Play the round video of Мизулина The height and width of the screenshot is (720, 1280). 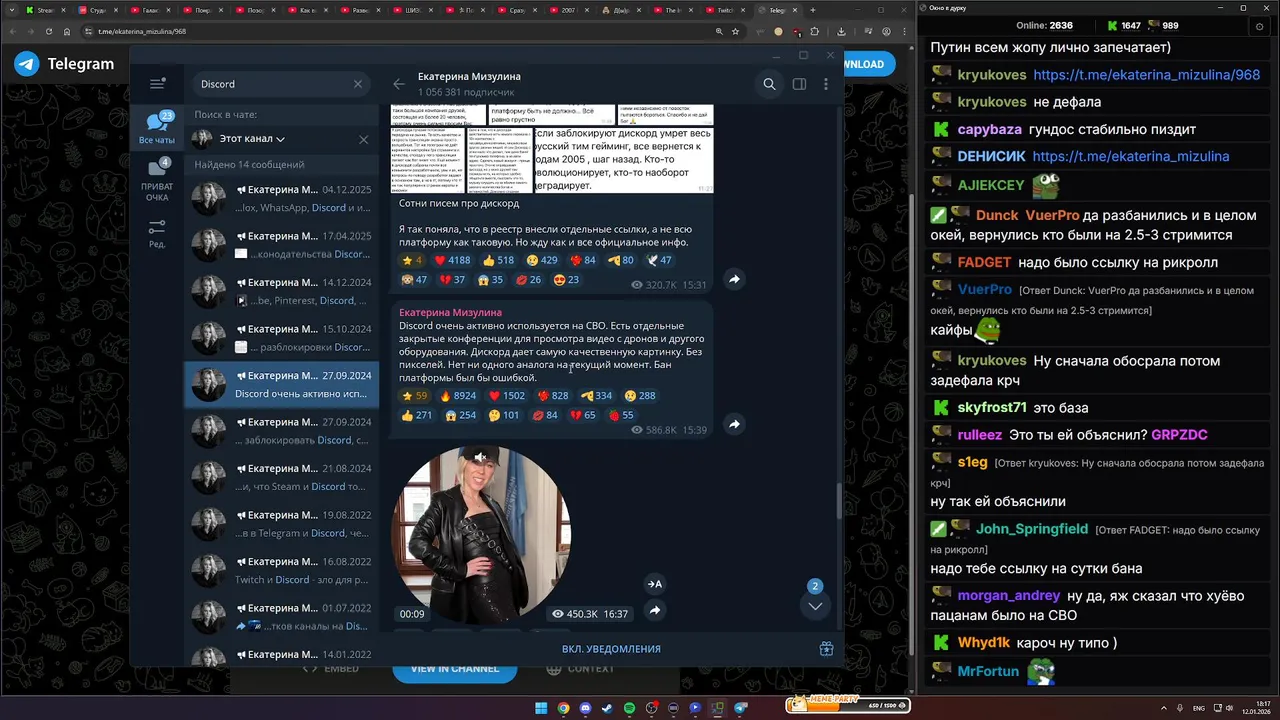point(480,535)
